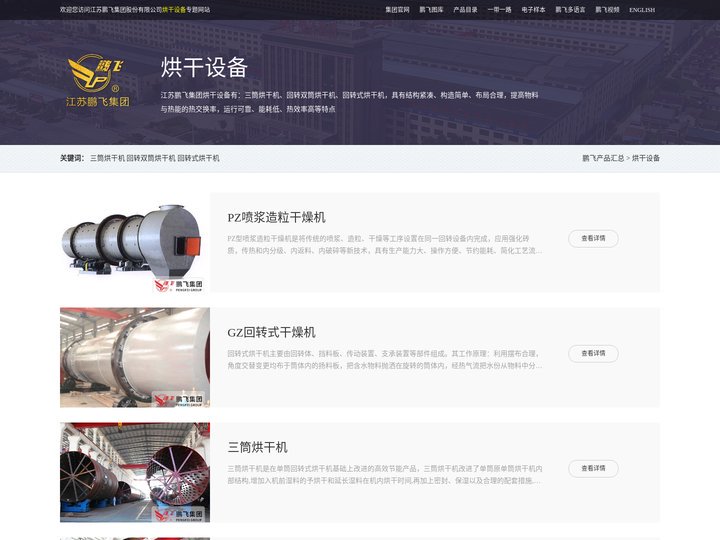
Task: Open PZ喷浆造粒干燥机 product image
Action: click(x=135, y=242)
